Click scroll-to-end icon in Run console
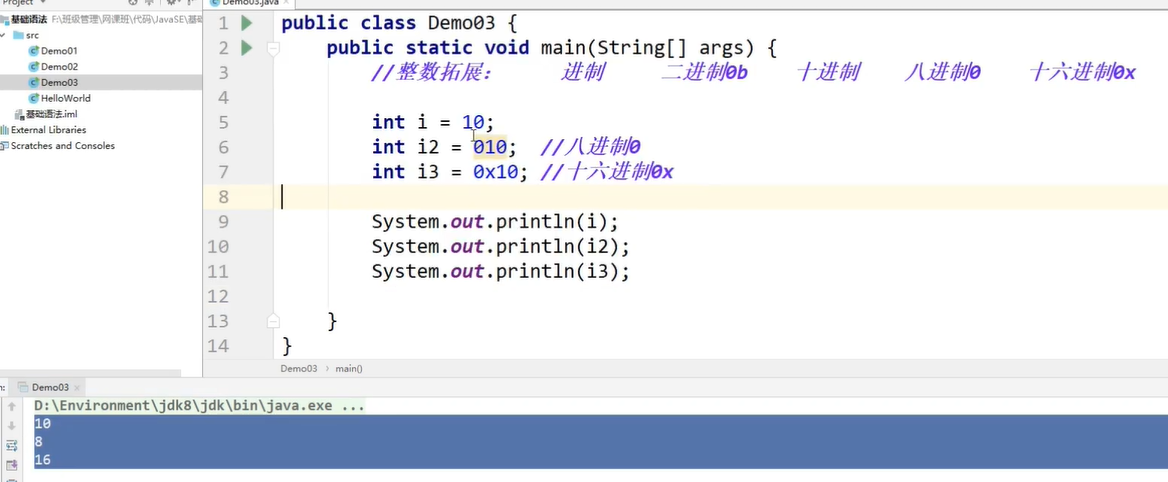This screenshot has height=482, width=1168. click(x=12, y=465)
